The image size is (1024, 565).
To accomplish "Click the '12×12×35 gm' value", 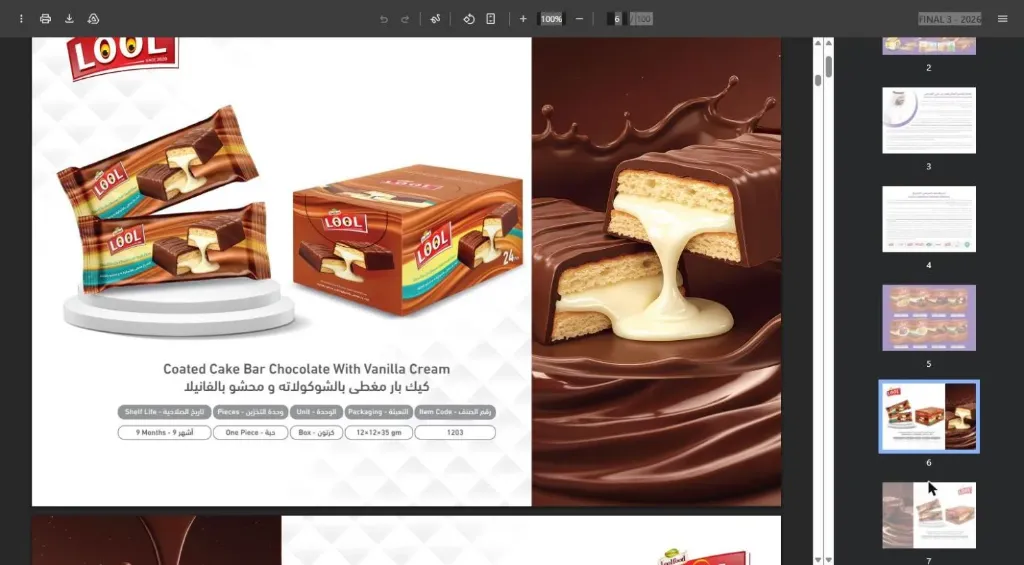I will point(379,432).
